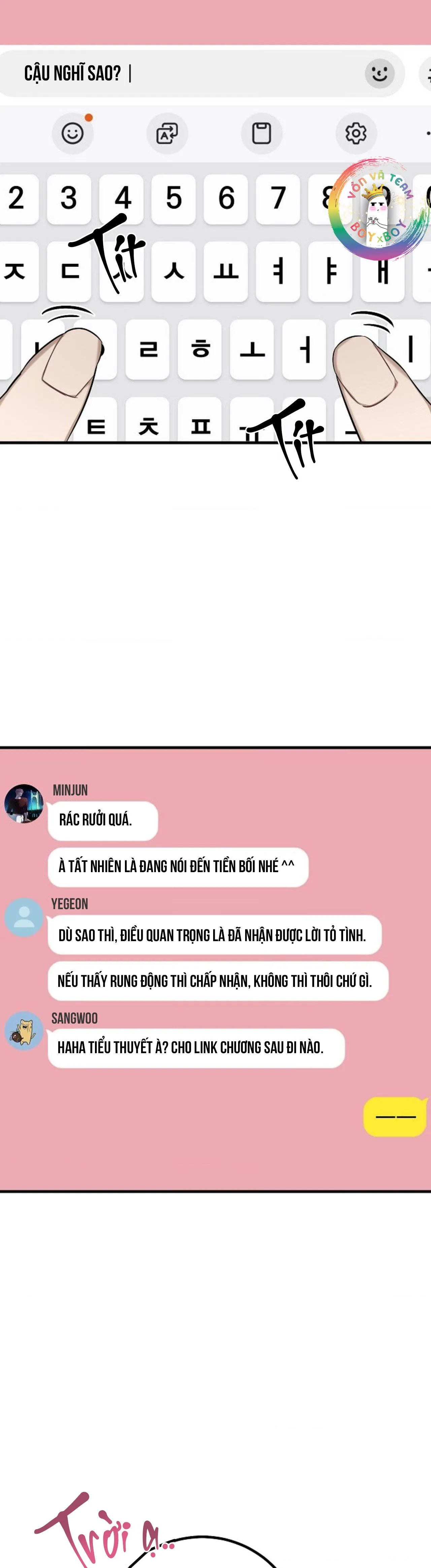Tap the number 5 key

[173, 199]
